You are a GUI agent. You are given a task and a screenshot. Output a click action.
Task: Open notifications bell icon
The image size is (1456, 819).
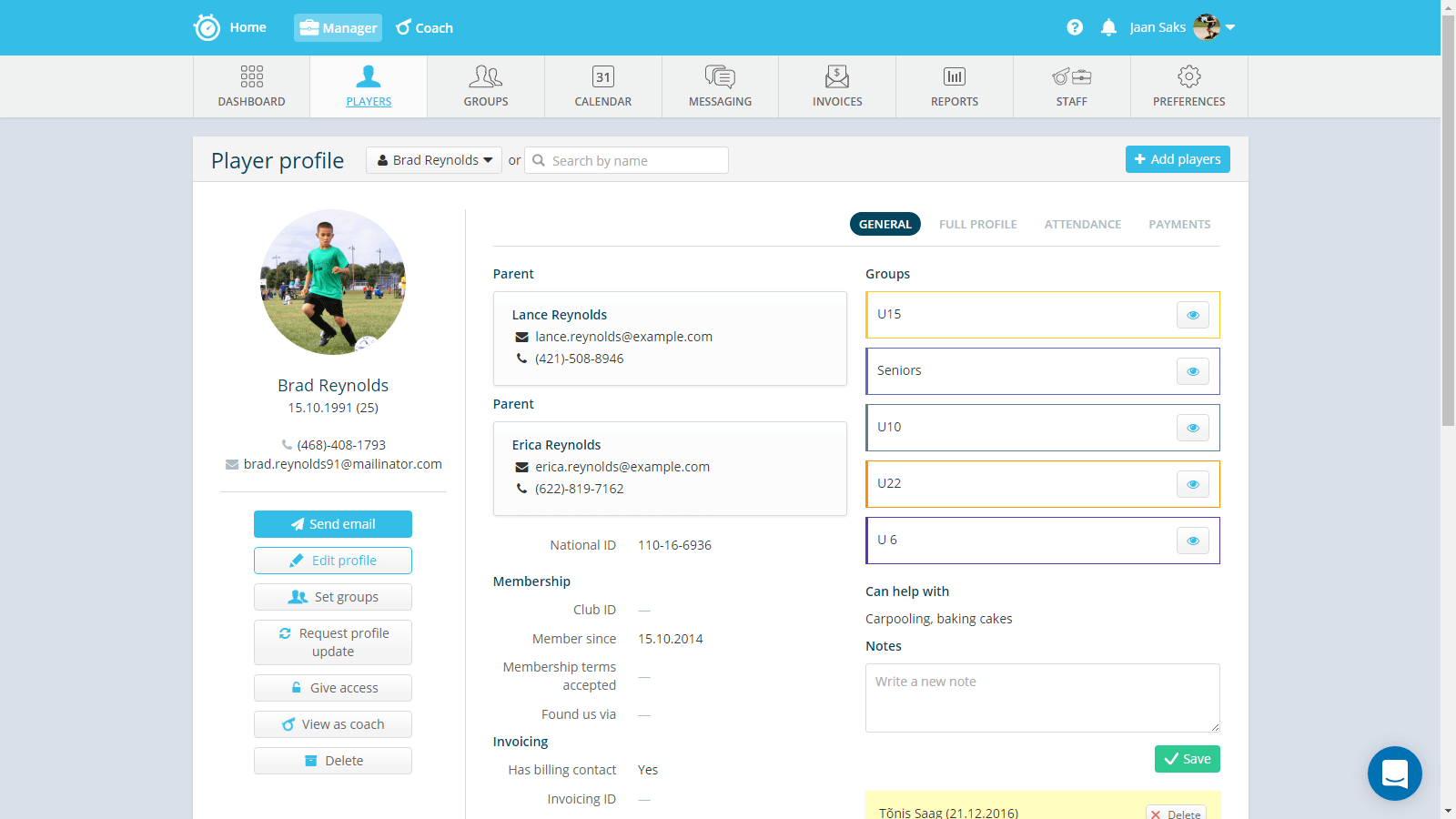(1108, 27)
